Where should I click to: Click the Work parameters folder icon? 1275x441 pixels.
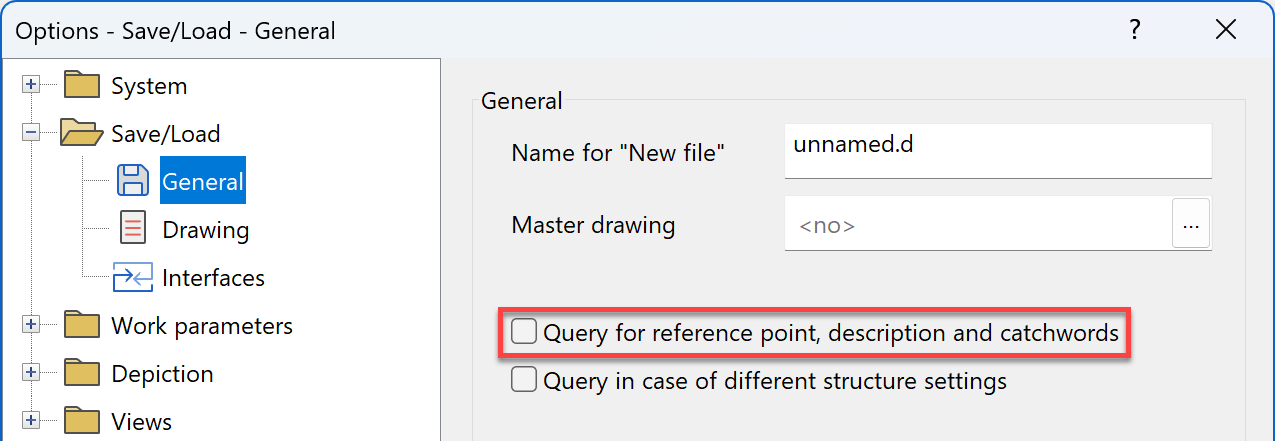(x=82, y=325)
